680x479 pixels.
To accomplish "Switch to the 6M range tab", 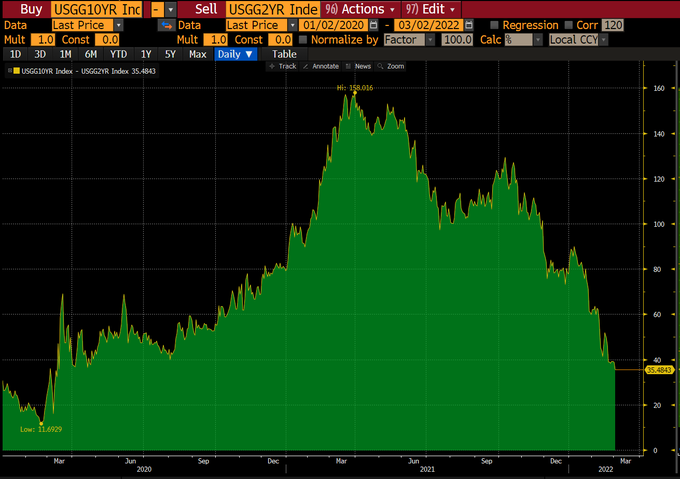I will 91,54.
